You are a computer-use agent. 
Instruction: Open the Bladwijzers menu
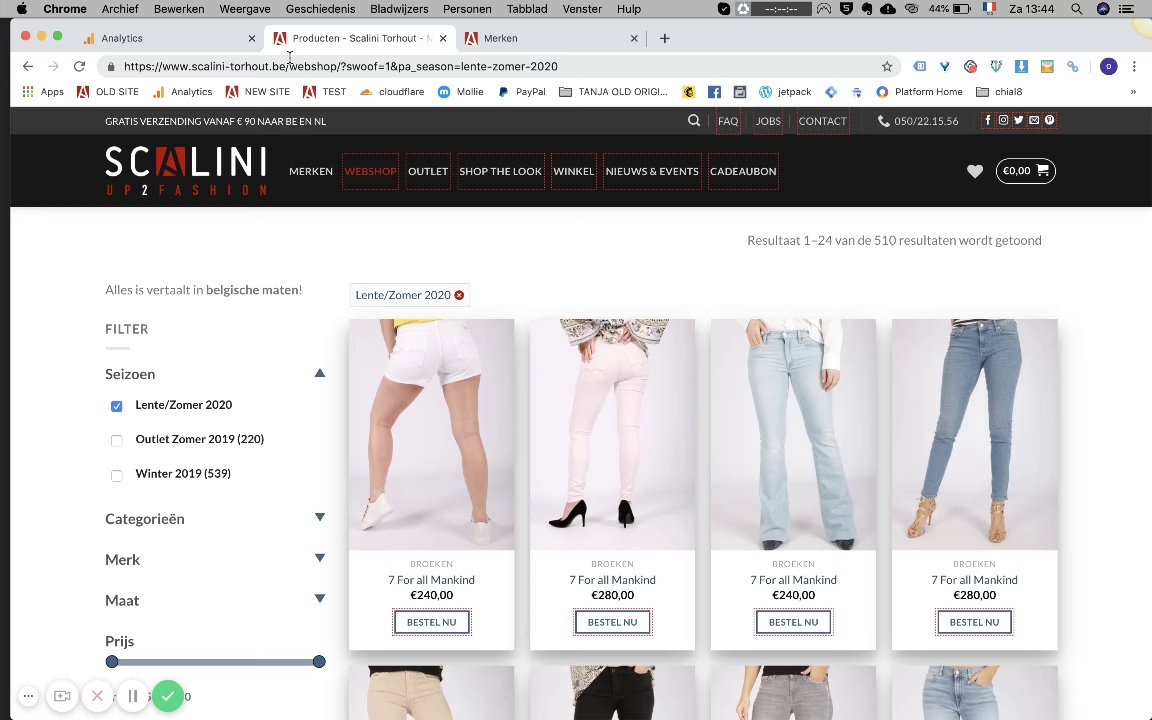(x=399, y=9)
